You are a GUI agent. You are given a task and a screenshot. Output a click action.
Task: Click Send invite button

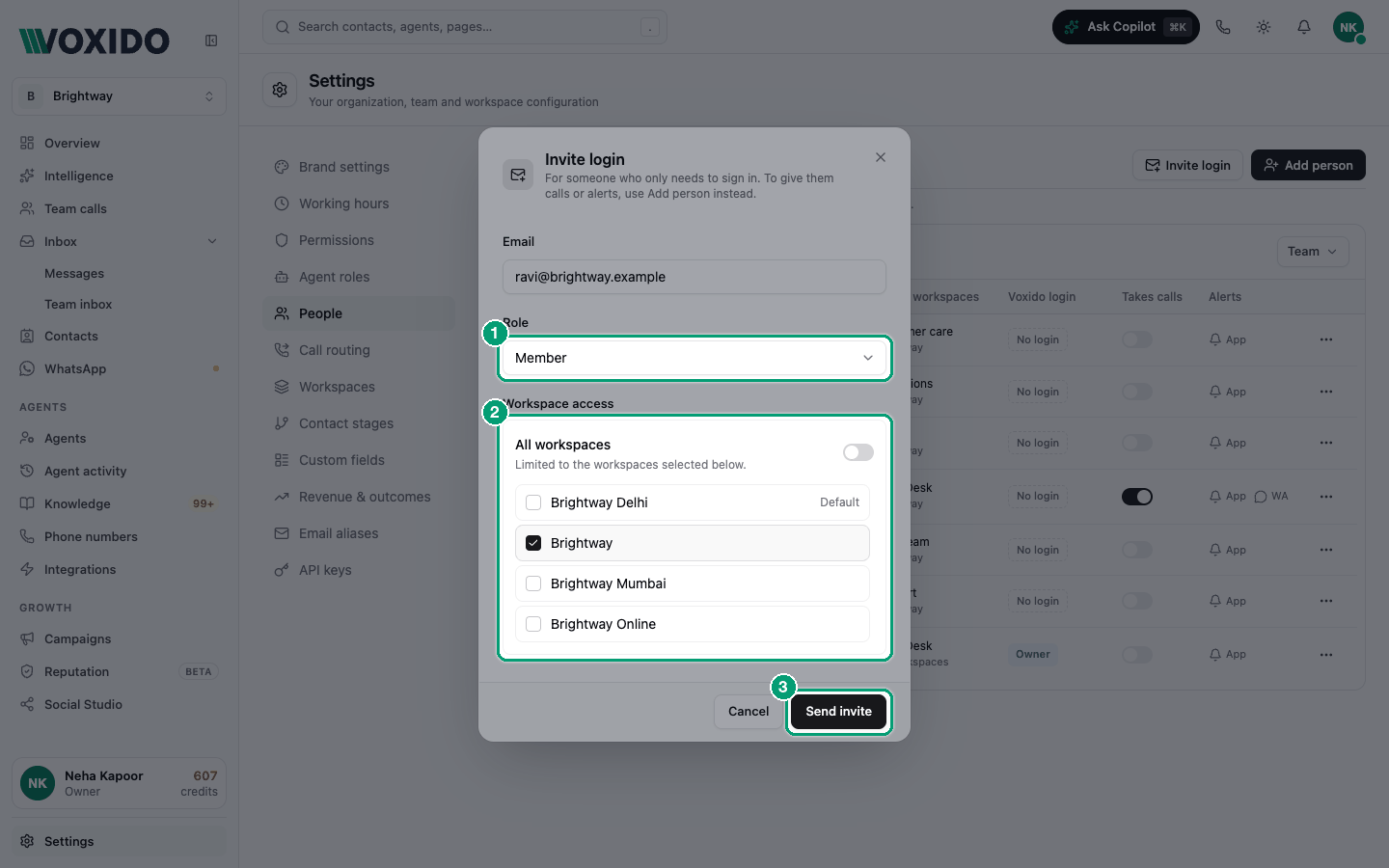[839, 712]
